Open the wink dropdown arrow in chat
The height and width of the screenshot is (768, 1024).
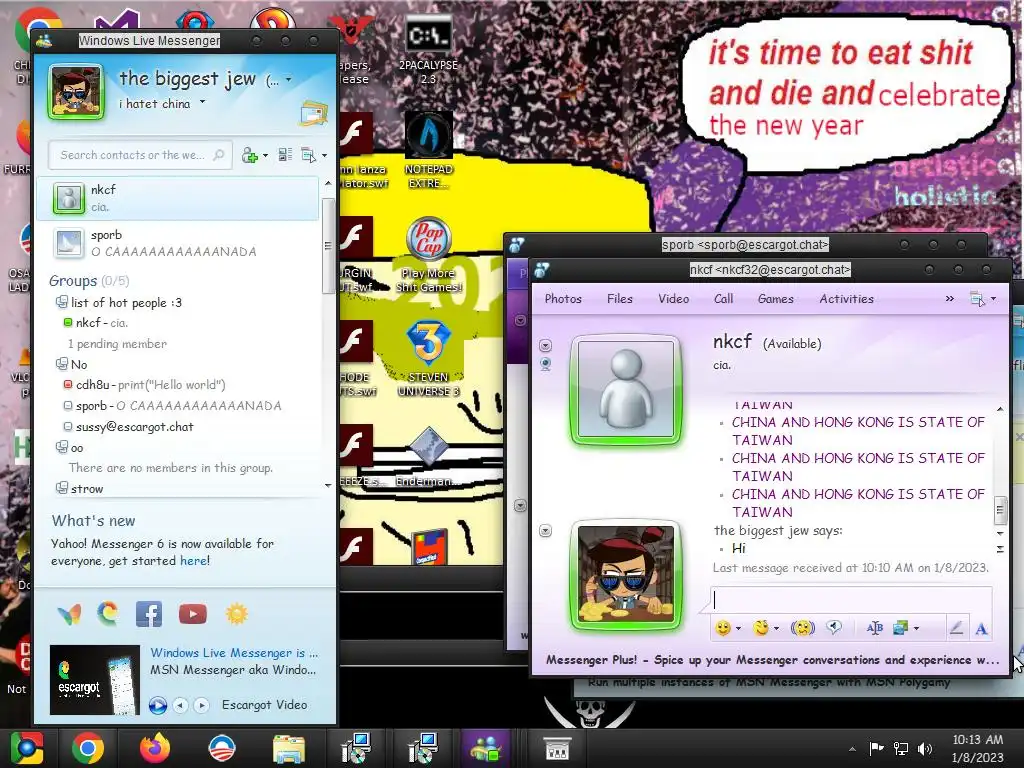(x=776, y=629)
